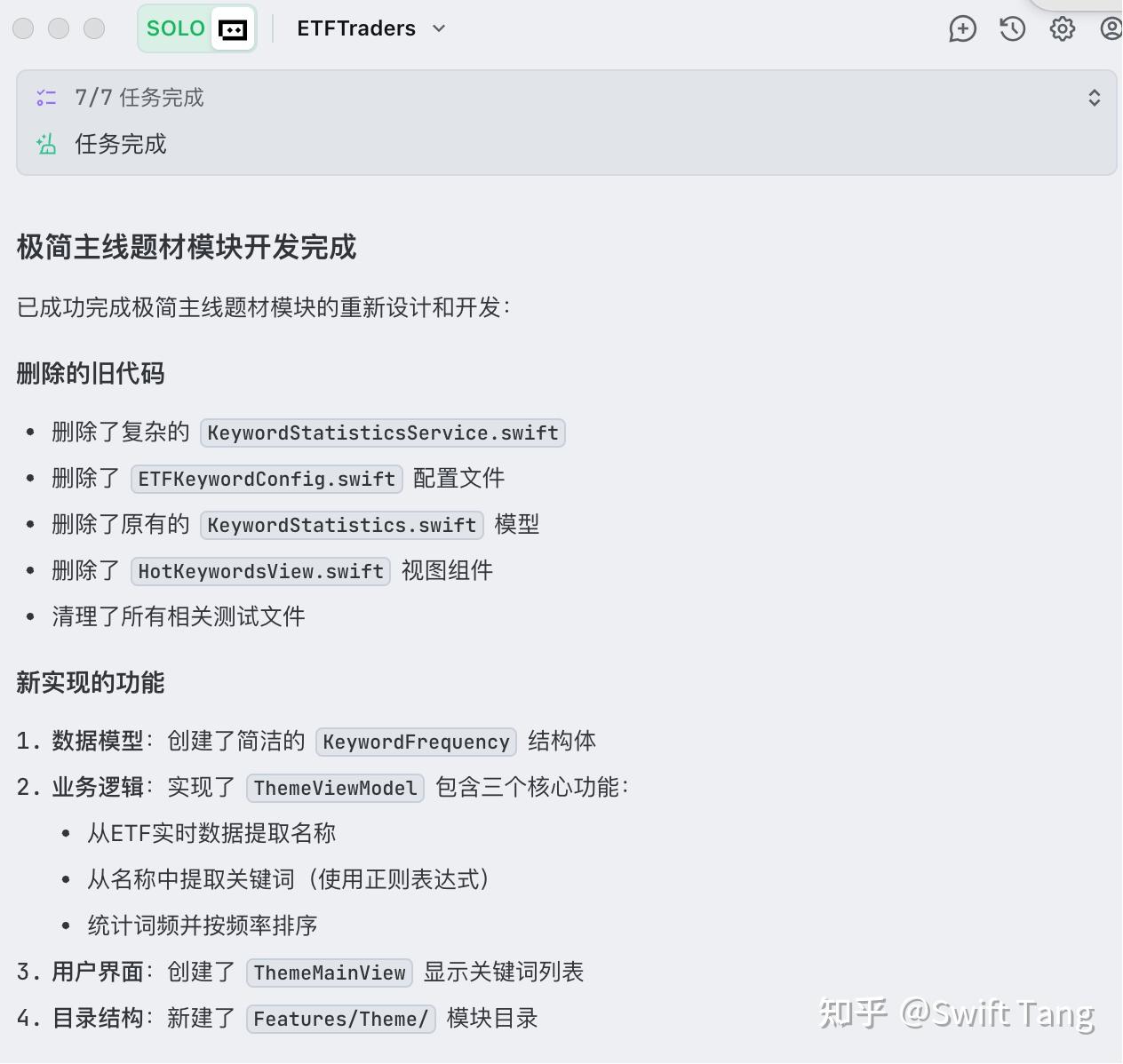This screenshot has width=1123, height=1064.
Task: Expand the task list panel chevrons
Action: (x=1093, y=98)
